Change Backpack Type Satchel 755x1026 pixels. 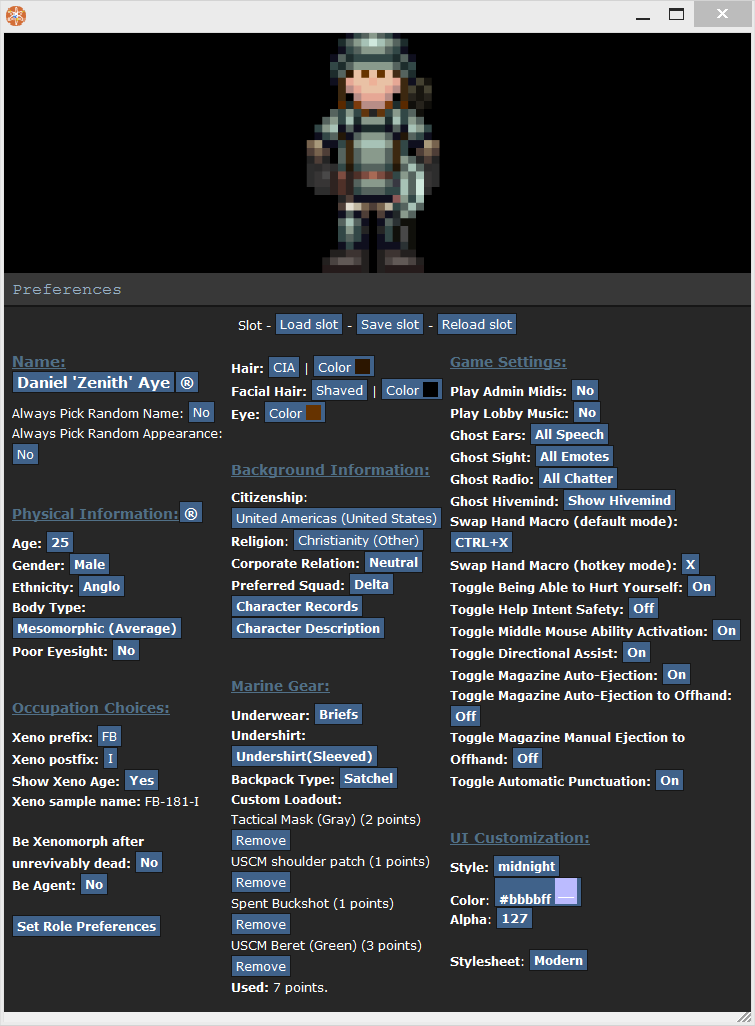(x=368, y=779)
